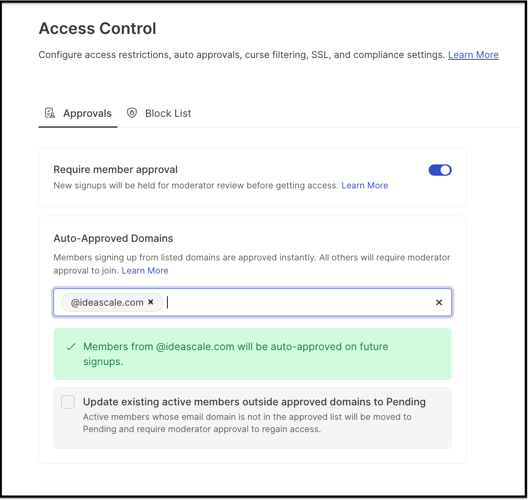Click the Block List shield icon

pyautogui.click(x=132, y=113)
